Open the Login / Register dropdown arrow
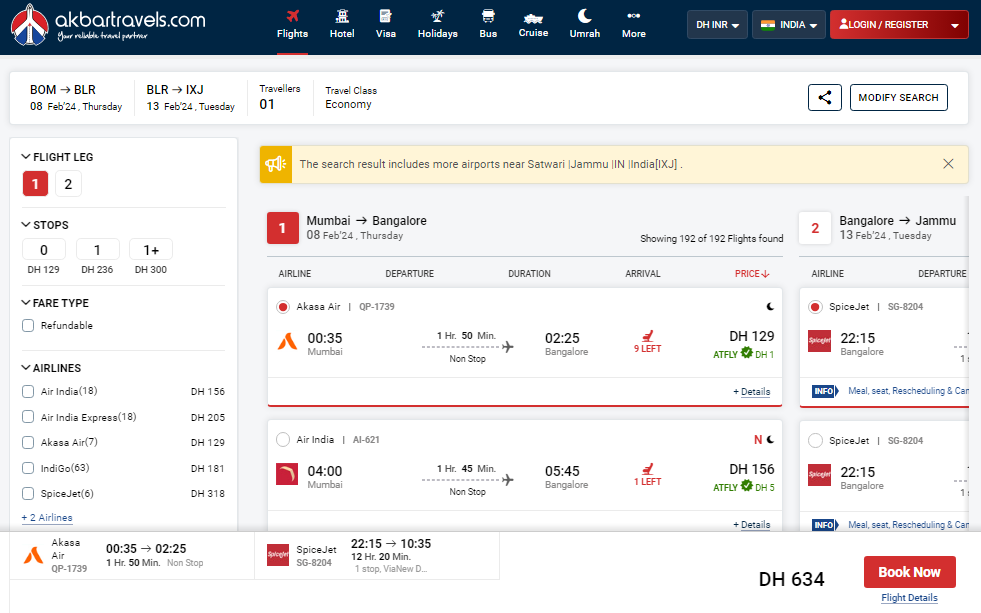The image size is (981, 613). [x=955, y=26]
